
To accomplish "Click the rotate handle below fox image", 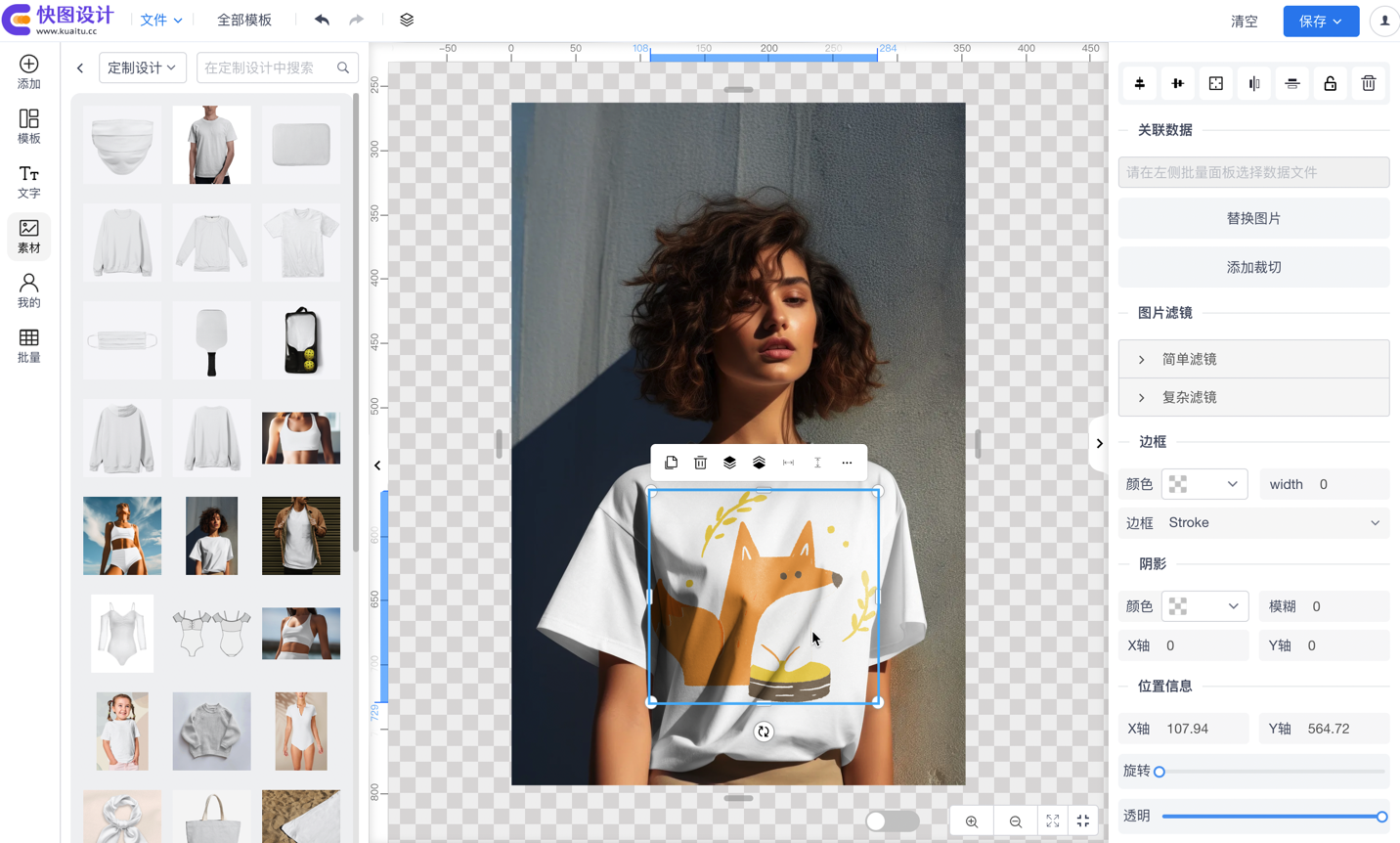I will pyautogui.click(x=764, y=732).
